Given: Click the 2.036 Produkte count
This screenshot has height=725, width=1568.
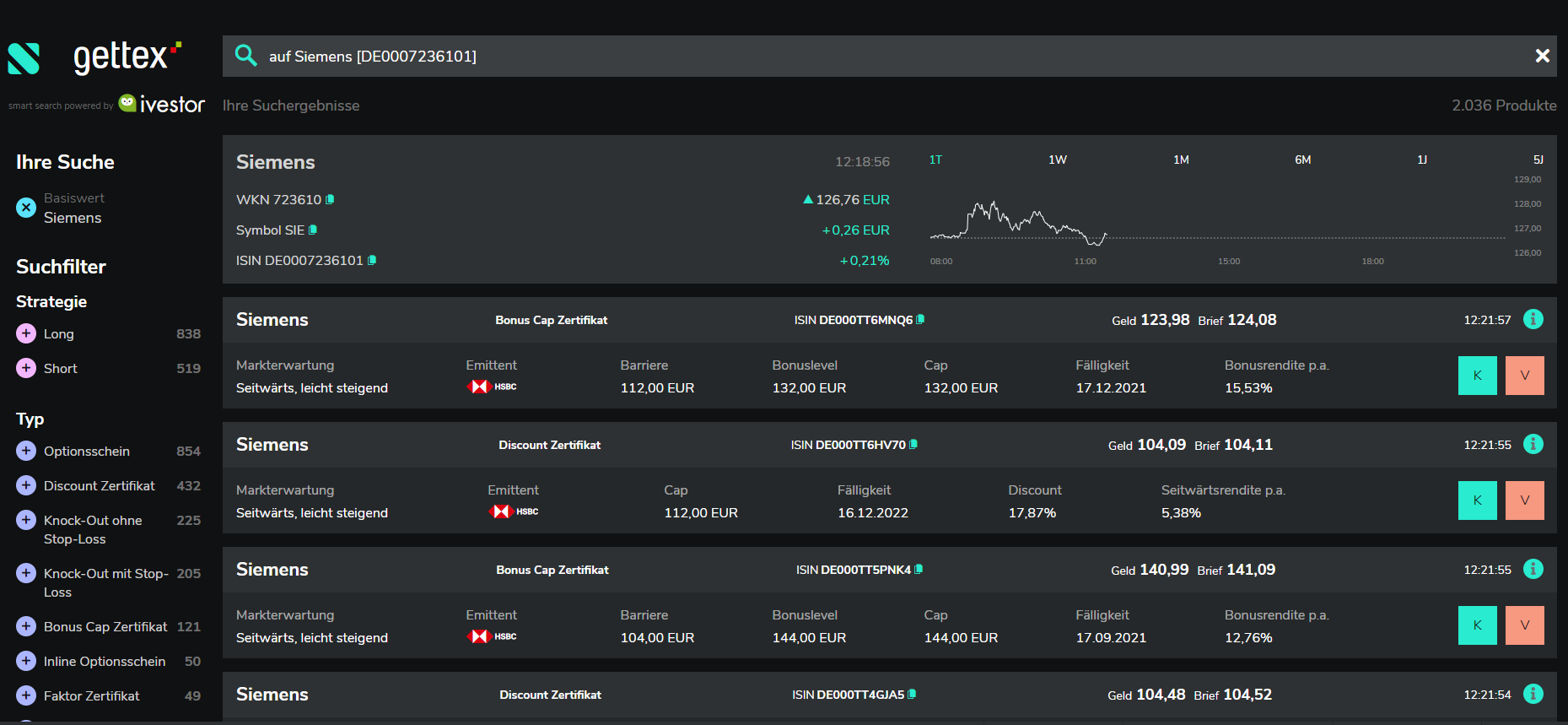Looking at the screenshot, I should tap(1504, 106).
